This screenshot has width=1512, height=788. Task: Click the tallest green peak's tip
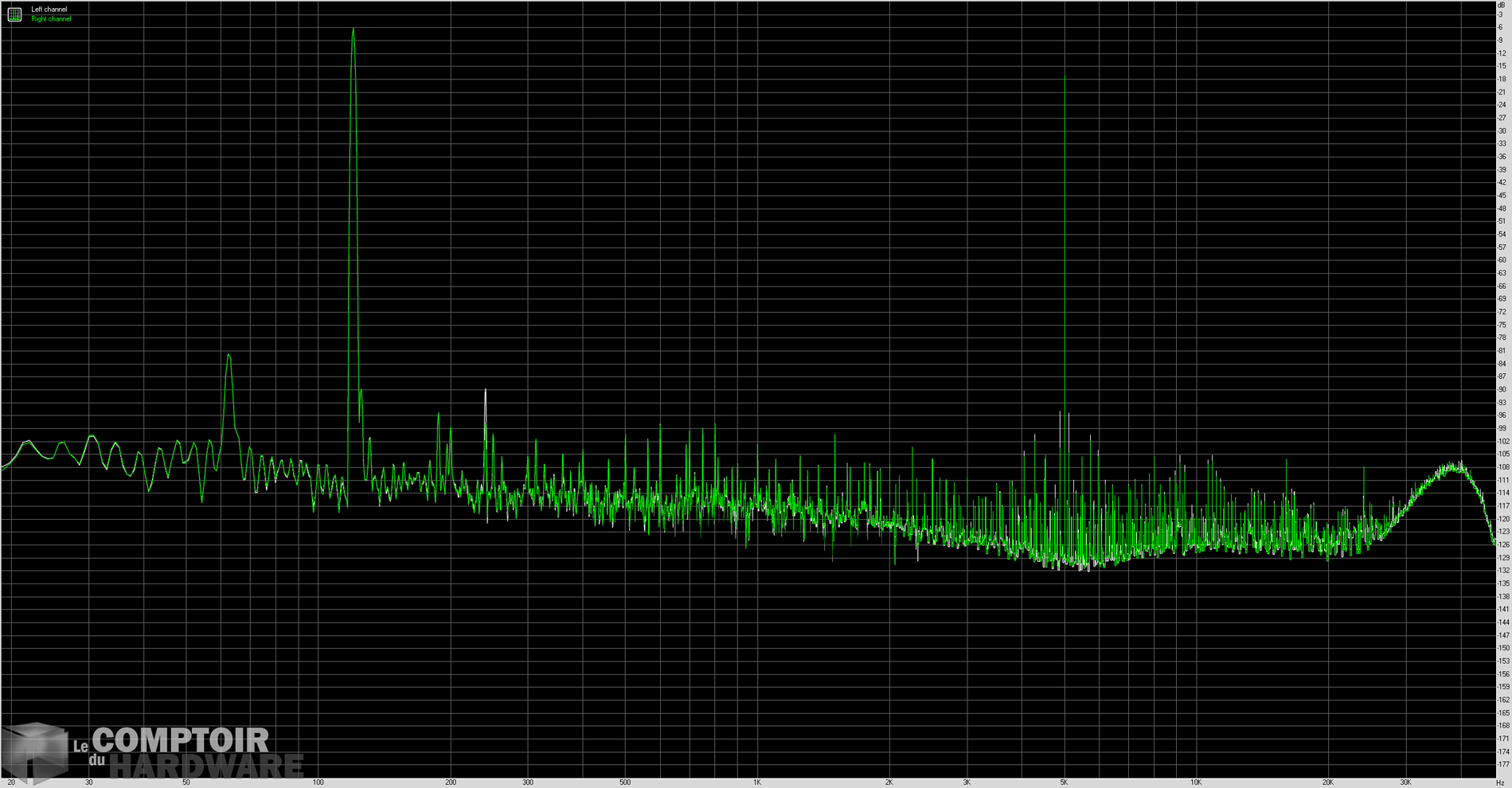(353, 29)
